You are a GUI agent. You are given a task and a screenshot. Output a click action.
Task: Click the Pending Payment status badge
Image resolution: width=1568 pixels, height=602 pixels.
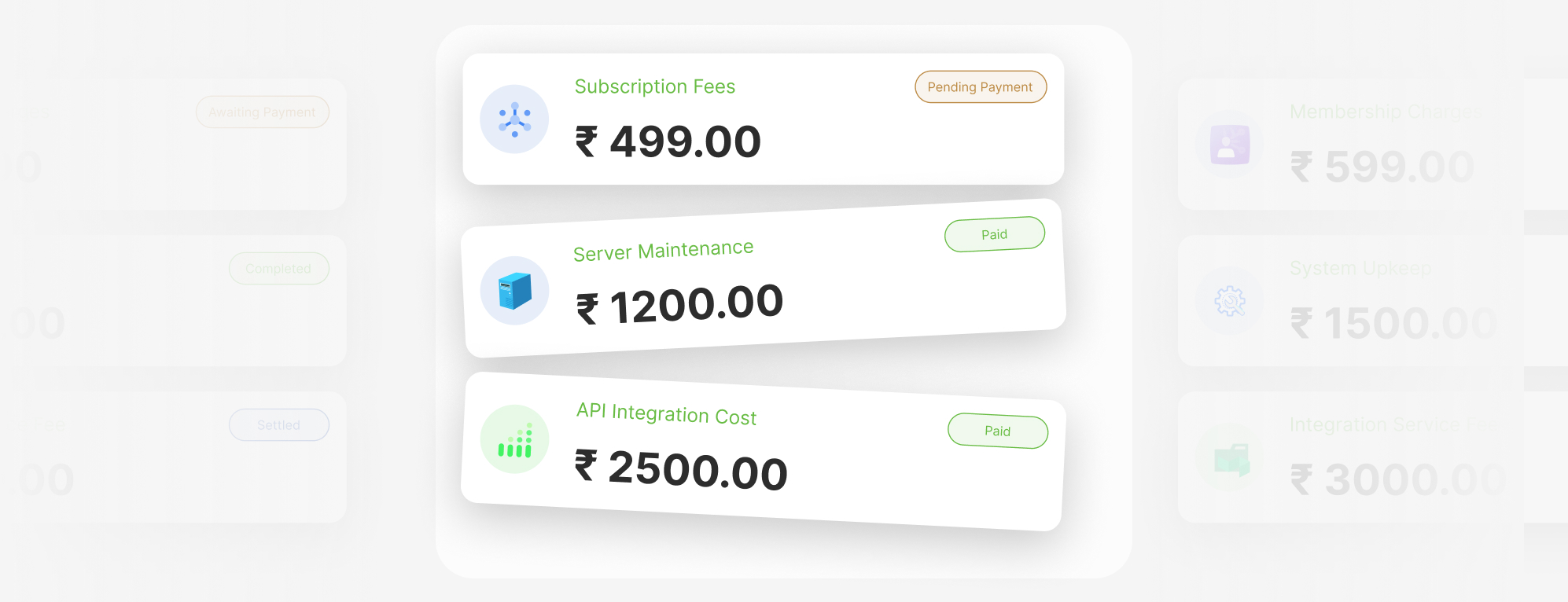click(x=980, y=87)
